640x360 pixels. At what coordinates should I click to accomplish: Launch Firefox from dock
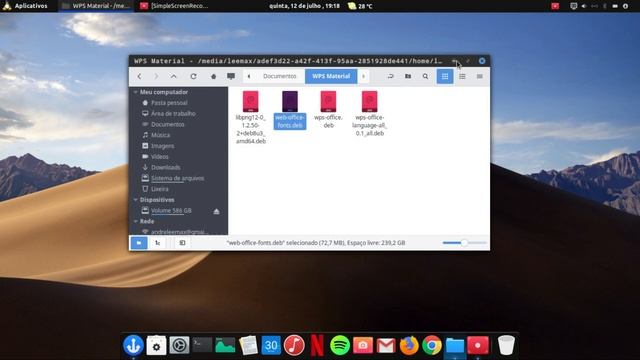409,345
